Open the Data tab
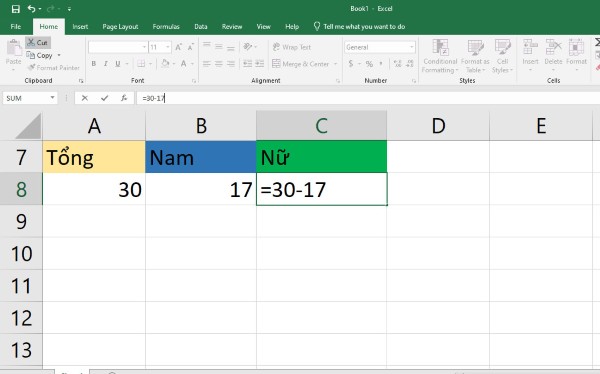This screenshot has height=374, width=600. pyautogui.click(x=201, y=26)
